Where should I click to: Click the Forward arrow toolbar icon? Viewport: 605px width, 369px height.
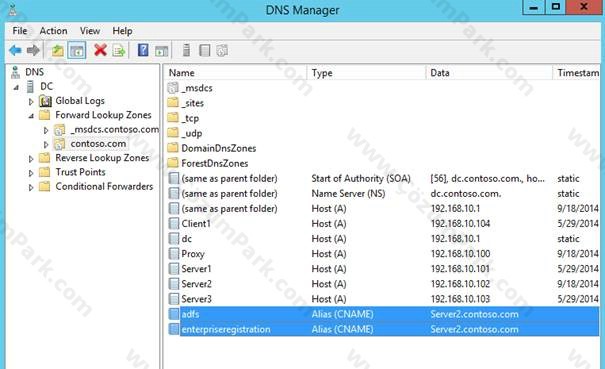pos(33,50)
